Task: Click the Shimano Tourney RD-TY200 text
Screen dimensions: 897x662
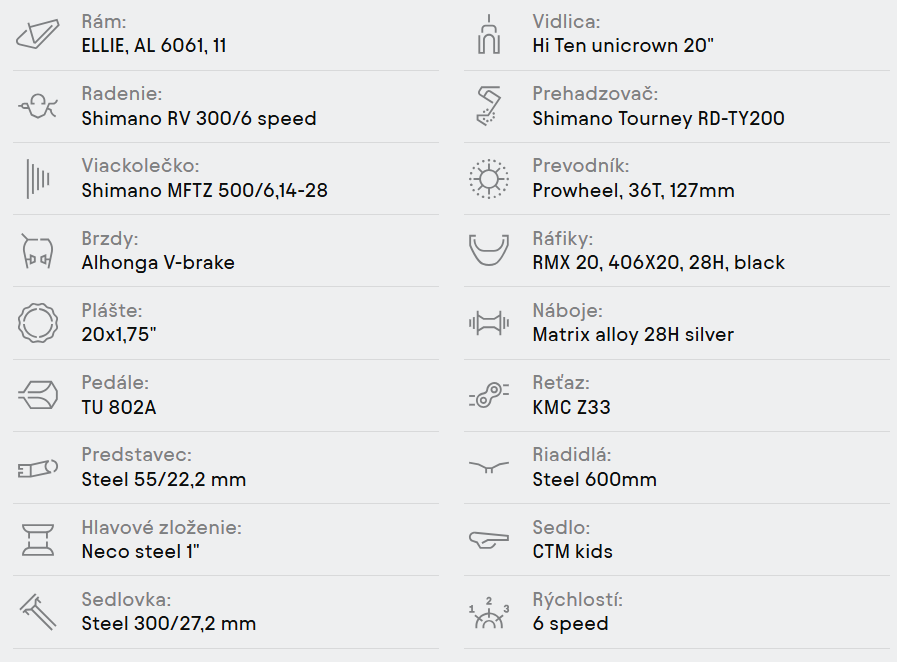Action: click(x=658, y=118)
